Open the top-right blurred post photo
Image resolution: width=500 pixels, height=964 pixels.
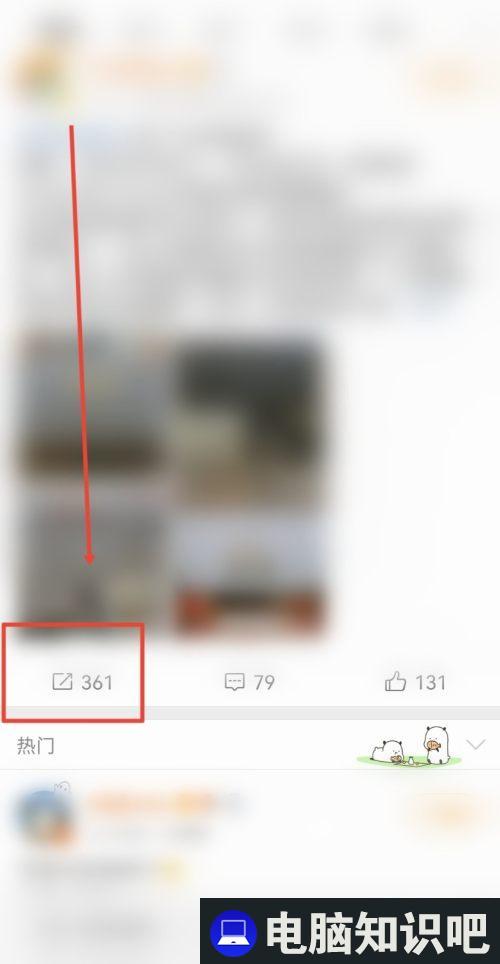click(248, 409)
